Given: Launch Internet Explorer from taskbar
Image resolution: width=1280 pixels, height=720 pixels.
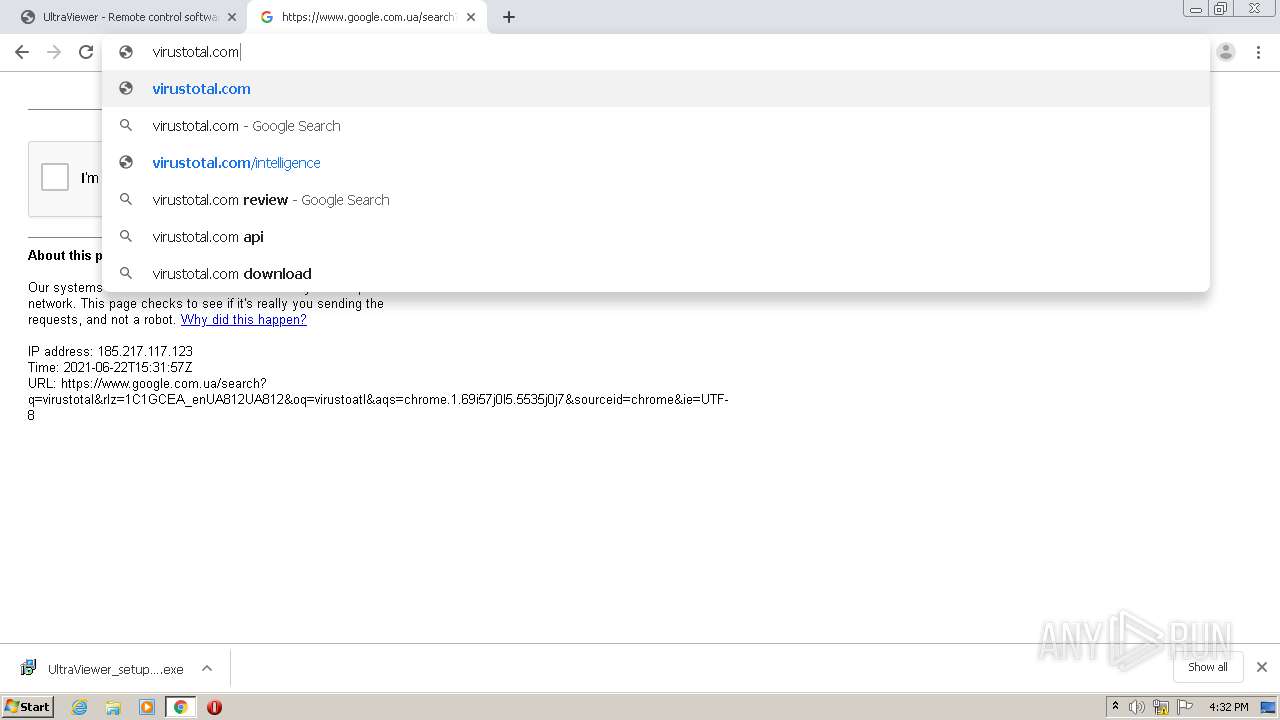Looking at the screenshot, I should (x=80, y=707).
